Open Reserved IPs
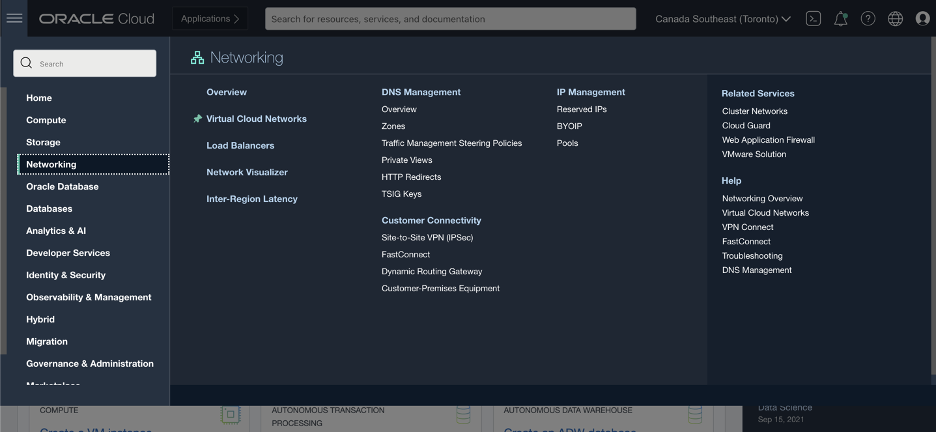 coord(581,109)
